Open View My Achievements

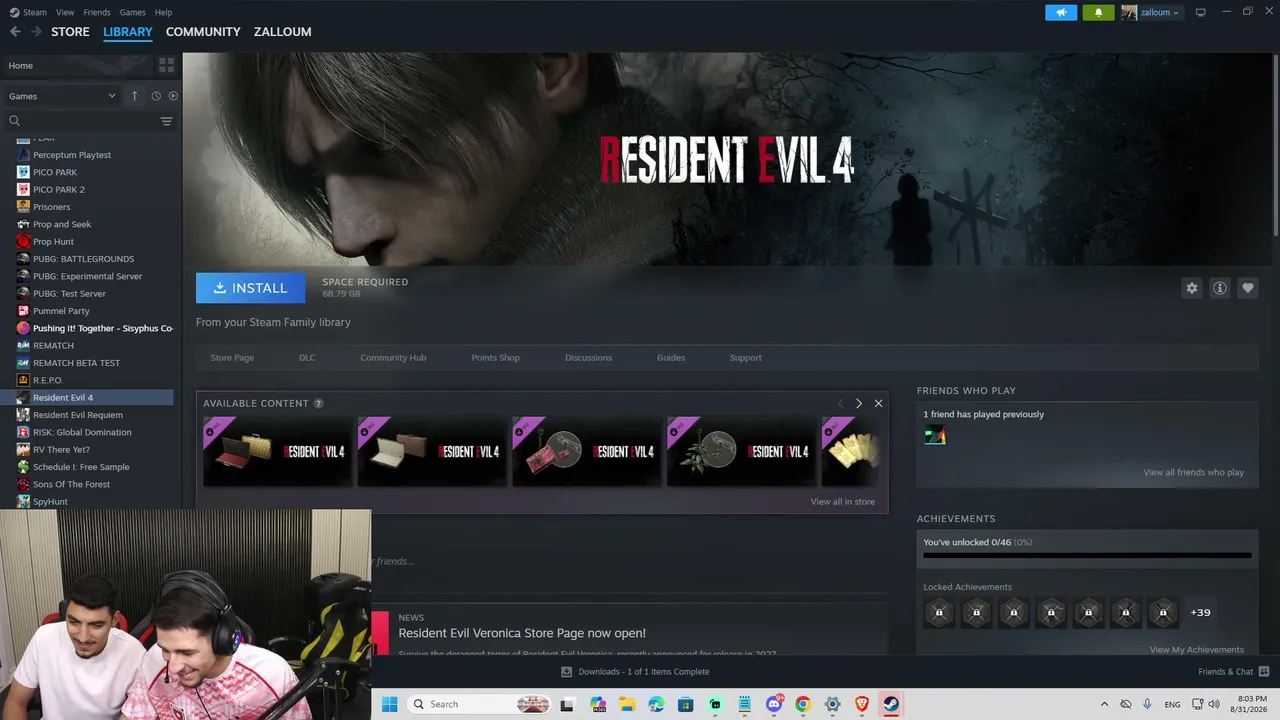coord(1196,650)
